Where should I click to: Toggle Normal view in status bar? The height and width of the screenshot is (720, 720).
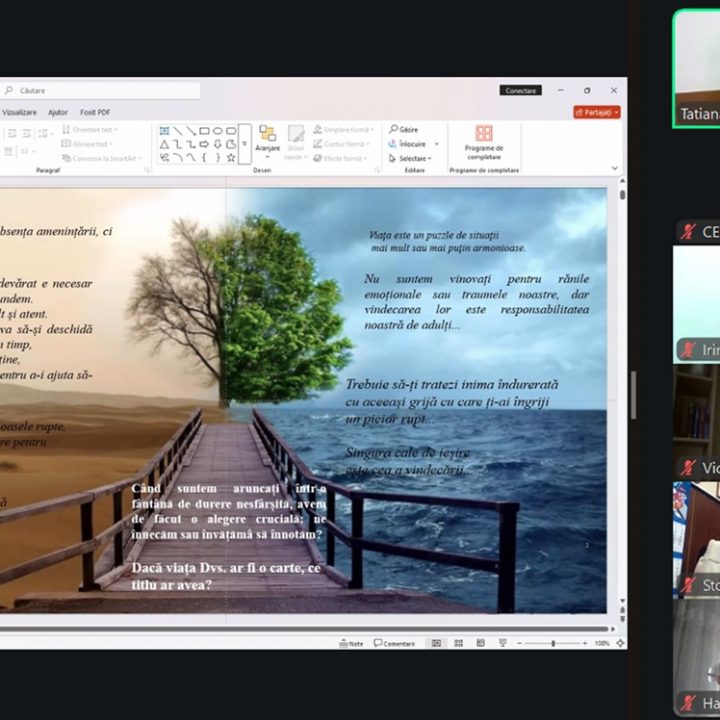coord(436,643)
